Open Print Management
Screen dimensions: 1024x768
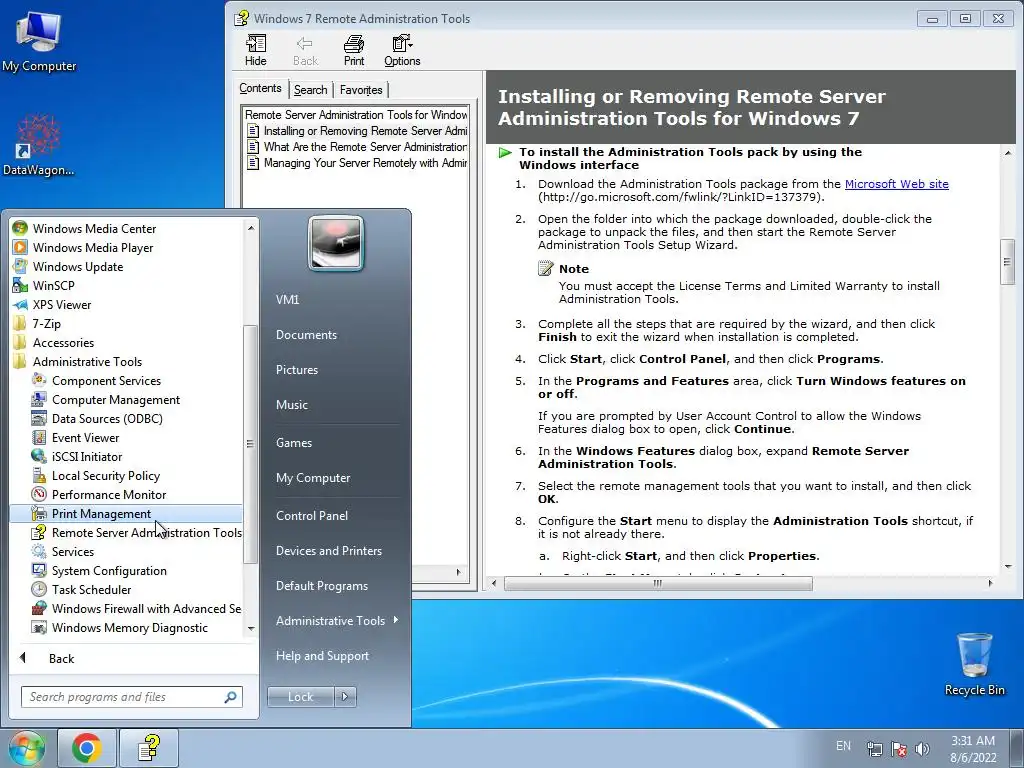pyautogui.click(x=125, y=514)
